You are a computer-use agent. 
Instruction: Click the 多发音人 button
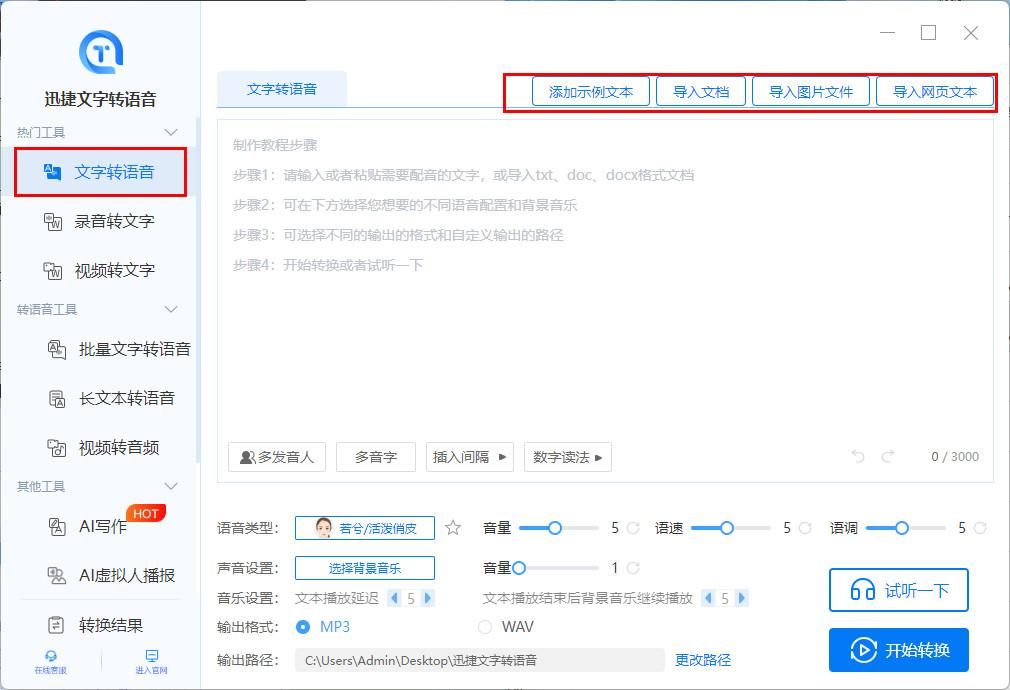[x=277, y=457]
